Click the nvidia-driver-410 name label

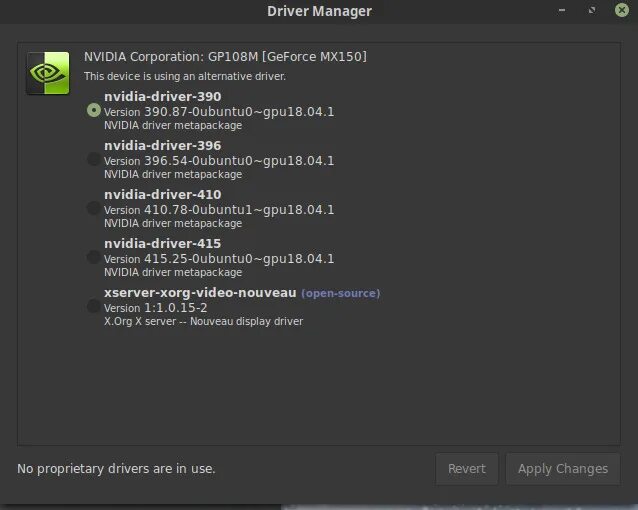163,195
